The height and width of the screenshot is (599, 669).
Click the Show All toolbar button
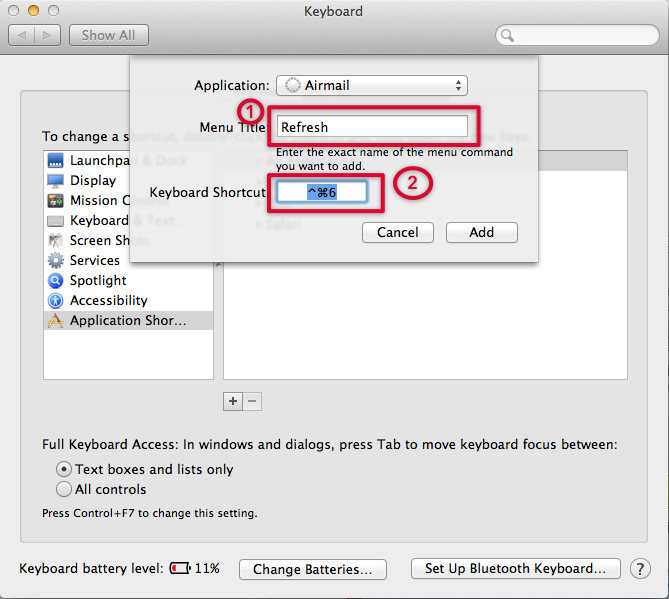[108, 35]
